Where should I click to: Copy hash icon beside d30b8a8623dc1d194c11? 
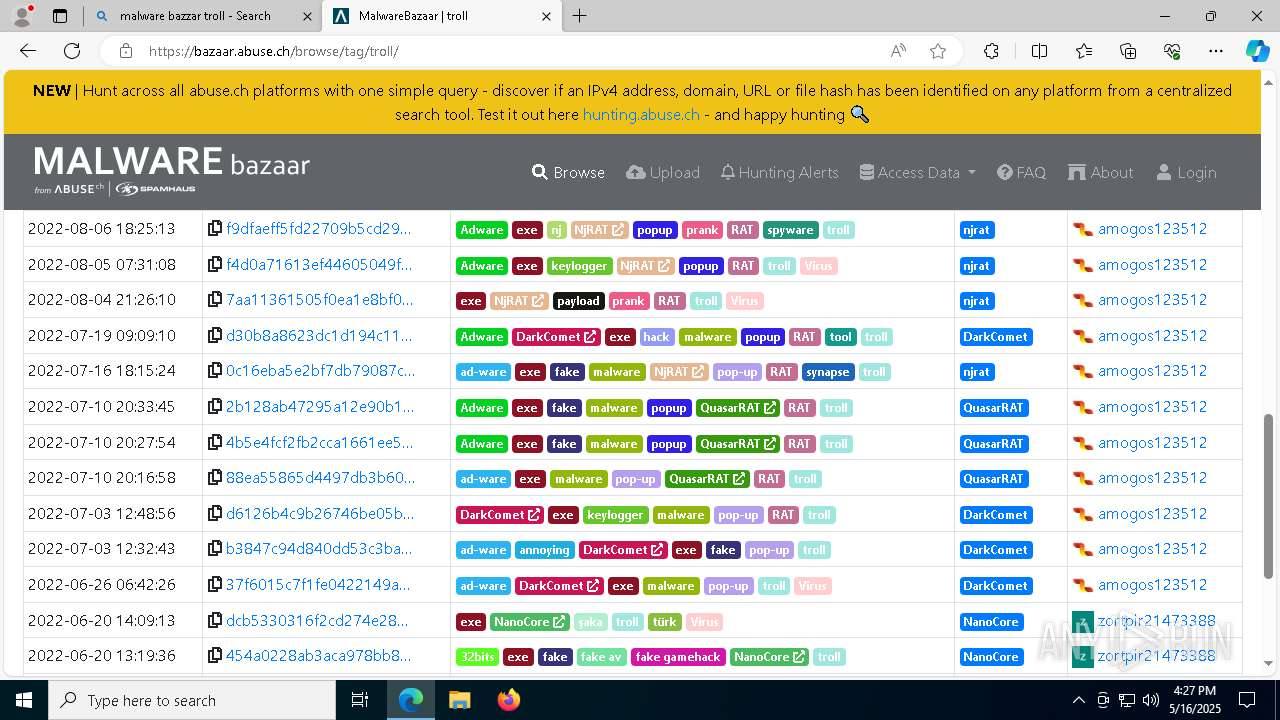(215, 336)
